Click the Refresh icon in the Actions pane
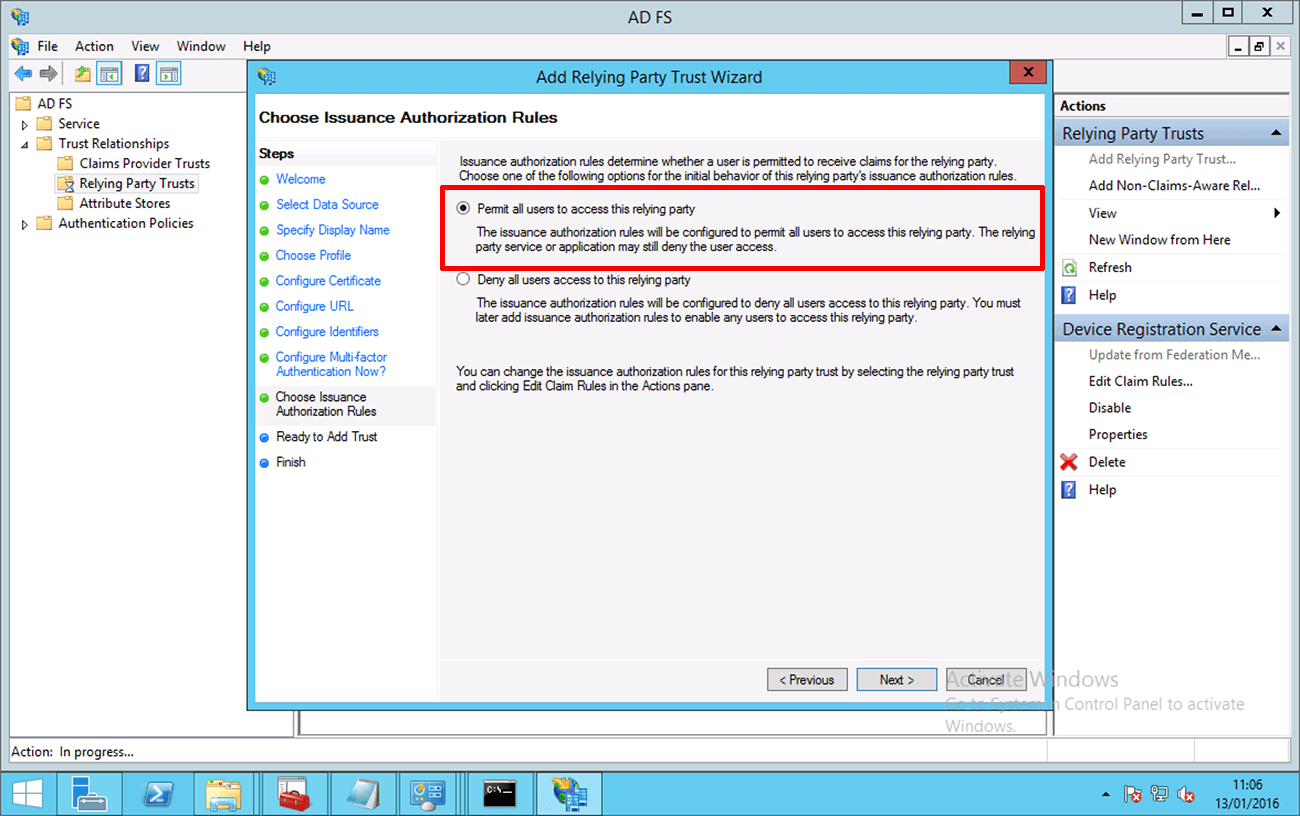The height and width of the screenshot is (816, 1300). click(1069, 268)
